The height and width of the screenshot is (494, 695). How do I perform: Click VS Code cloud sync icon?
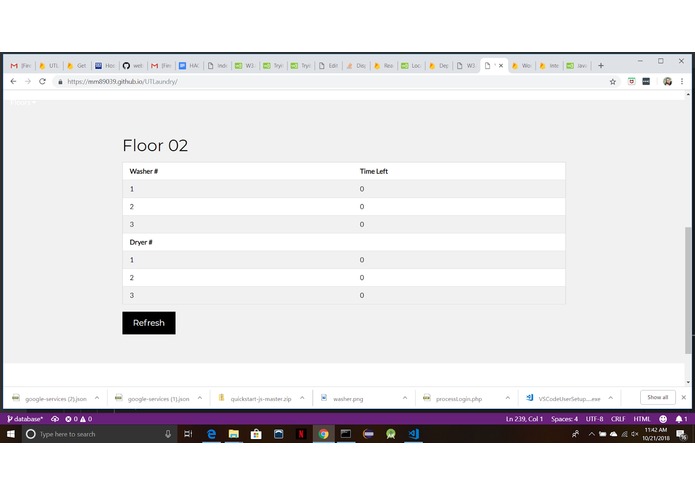click(55, 419)
